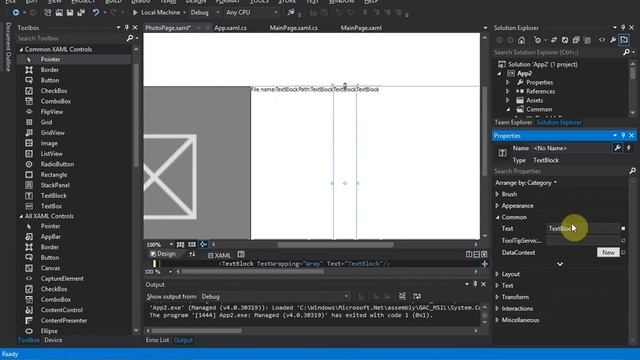Click the Navigate Backward toolbar icon
This screenshot has height=360, width=640.
click(x=16, y=13)
